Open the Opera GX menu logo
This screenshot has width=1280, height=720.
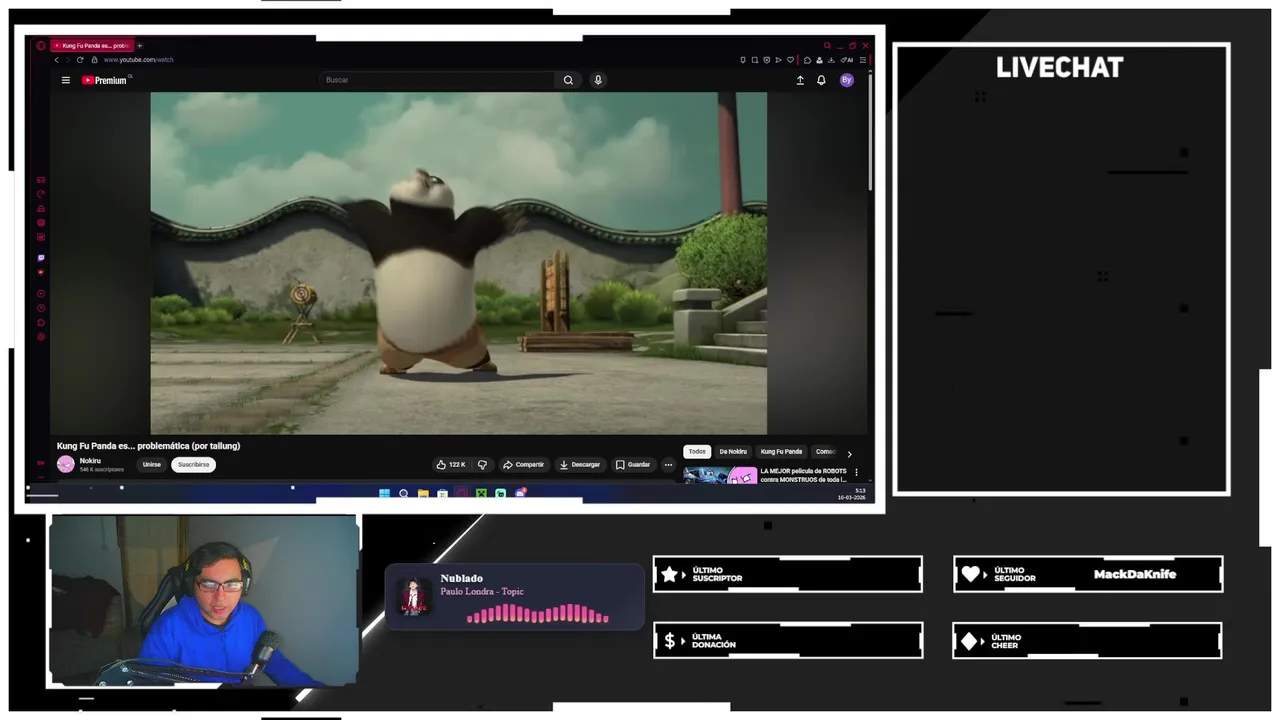41,46
